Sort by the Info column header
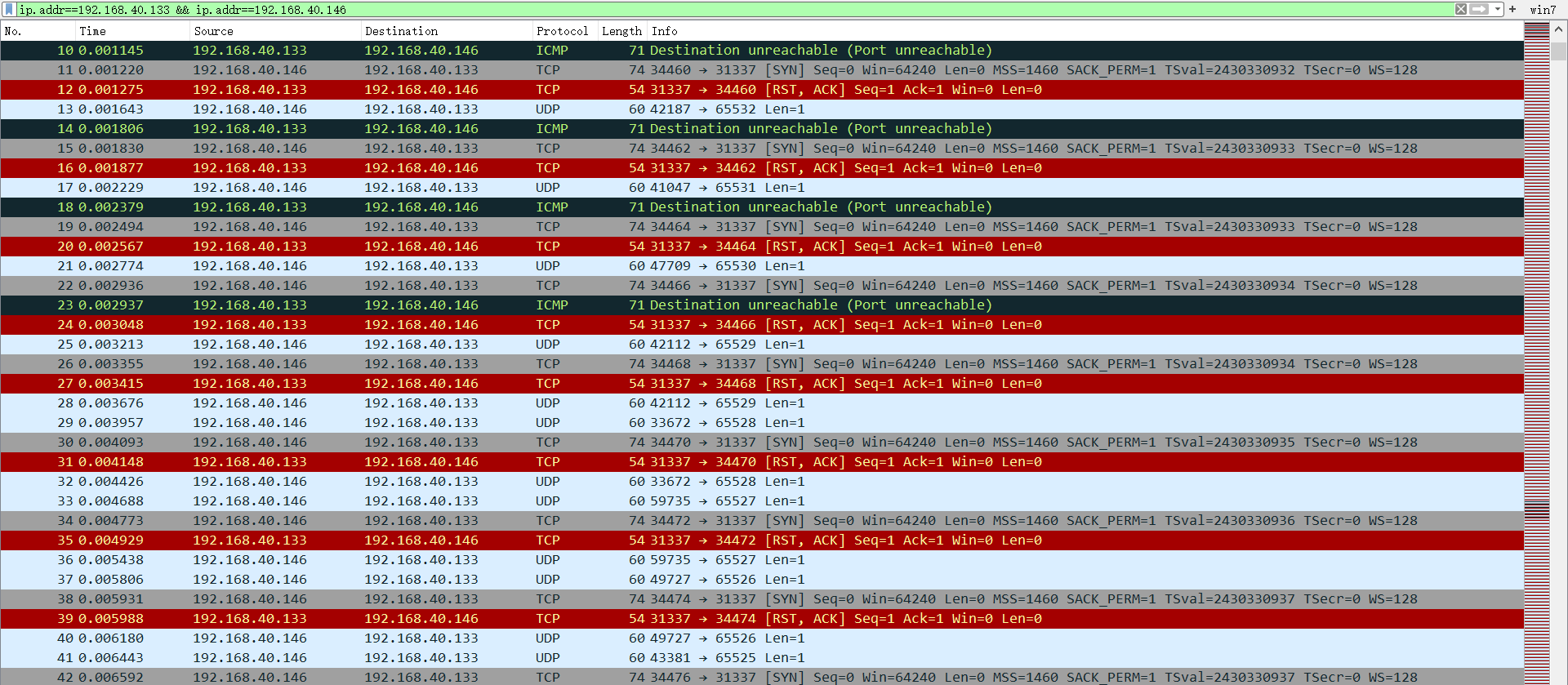The height and width of the screenshot is (685, 1568). [x=1085, y=31]
